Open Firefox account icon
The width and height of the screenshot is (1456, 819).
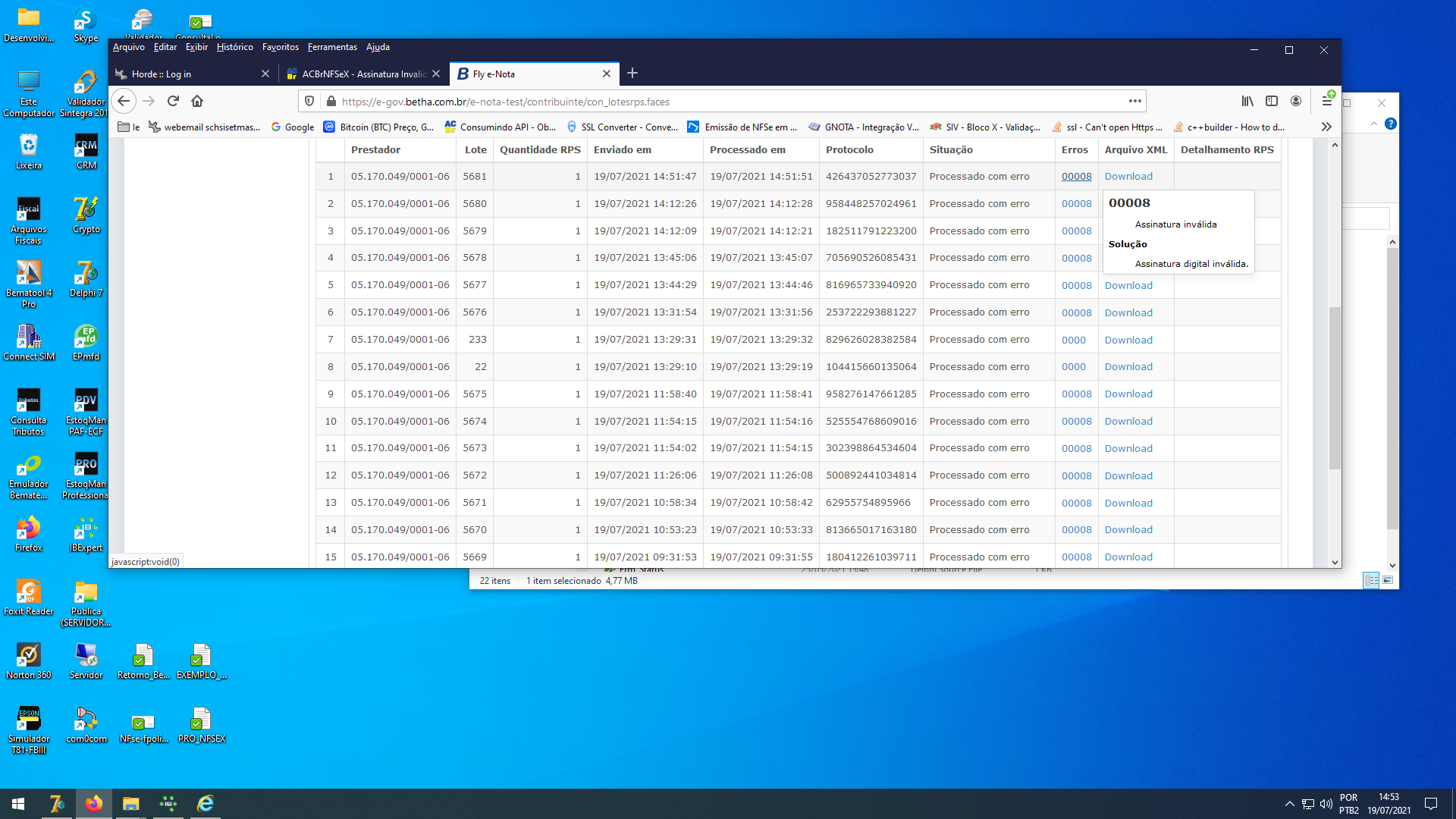point(1296,101)
